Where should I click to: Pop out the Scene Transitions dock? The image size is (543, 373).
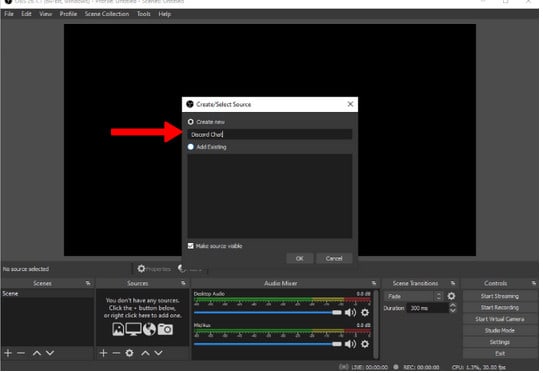click(x=453, y=284)
